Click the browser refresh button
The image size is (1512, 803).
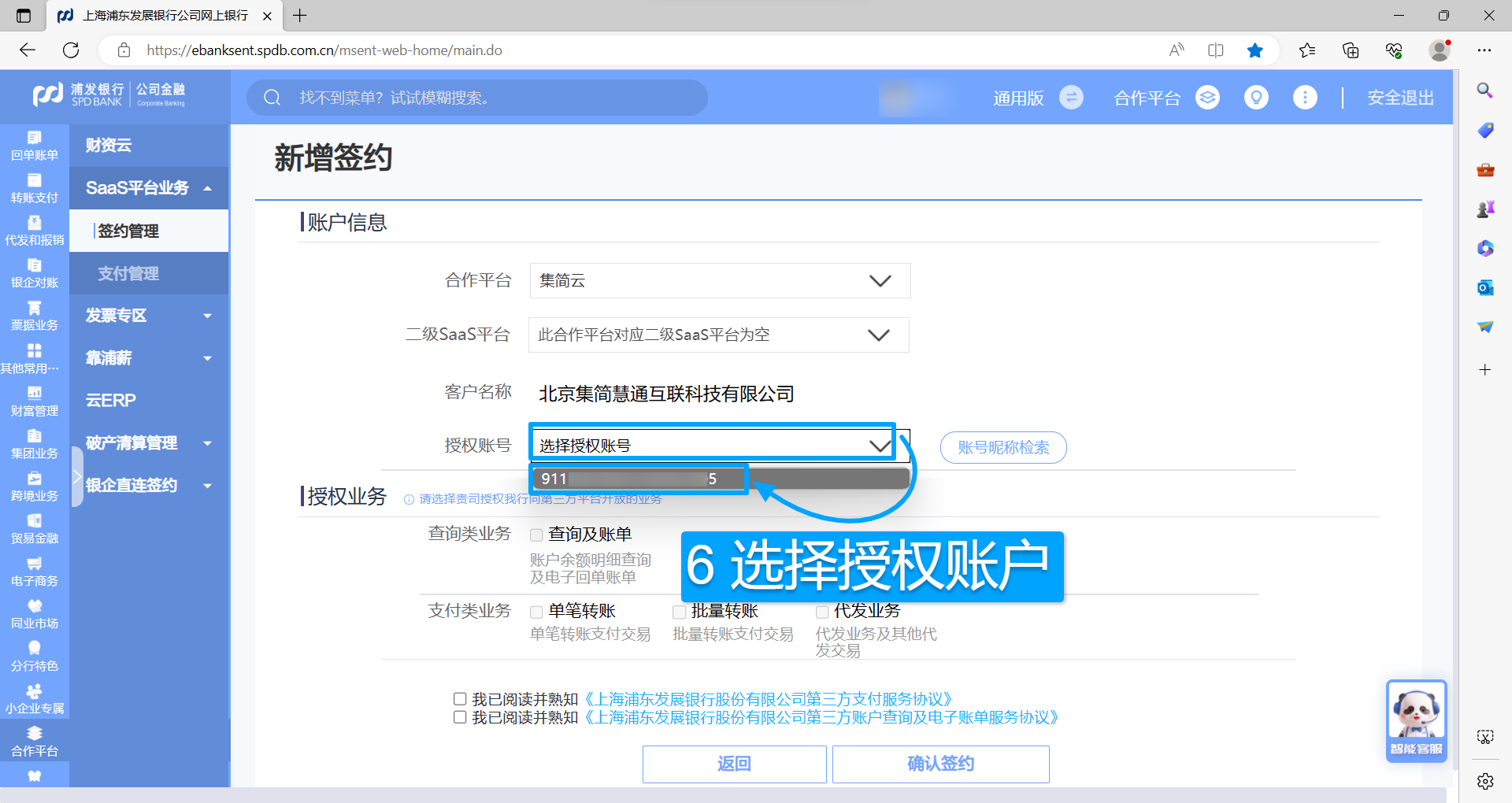71,50
